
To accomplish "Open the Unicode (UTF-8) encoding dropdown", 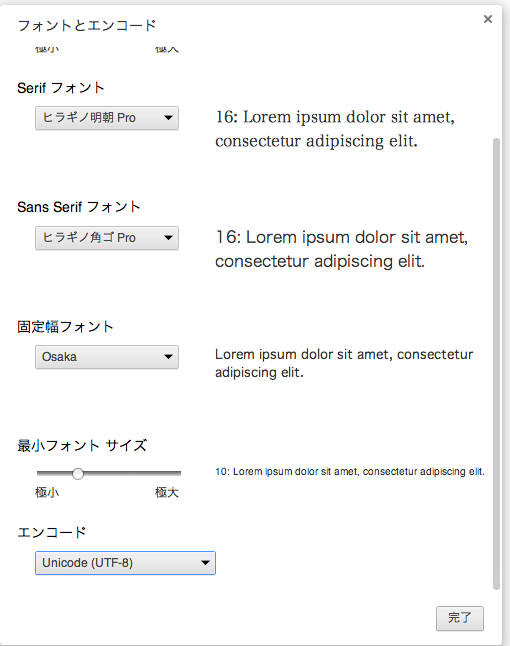I will click(125, 563).
